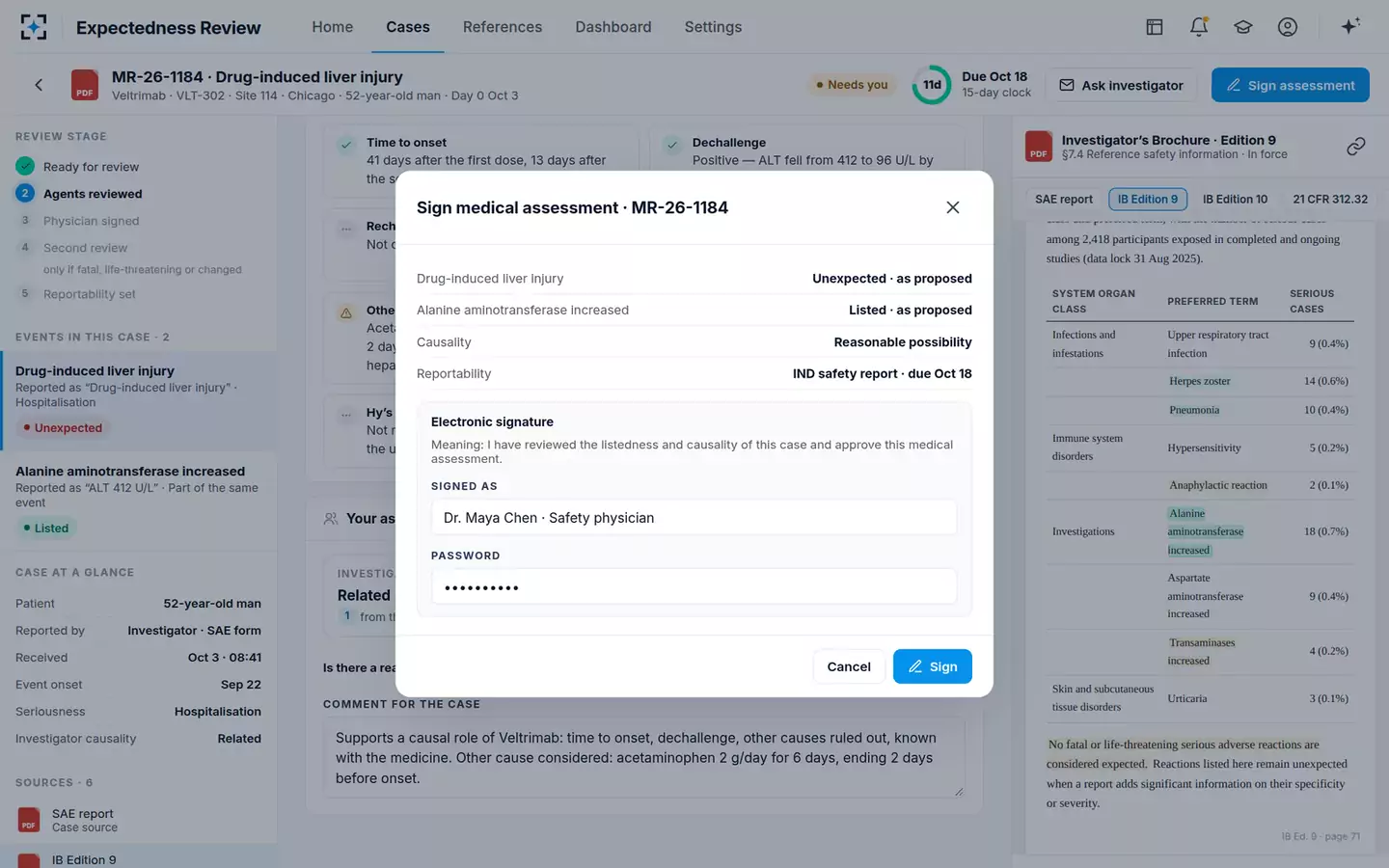Click the Serious cases column header

1312,301
